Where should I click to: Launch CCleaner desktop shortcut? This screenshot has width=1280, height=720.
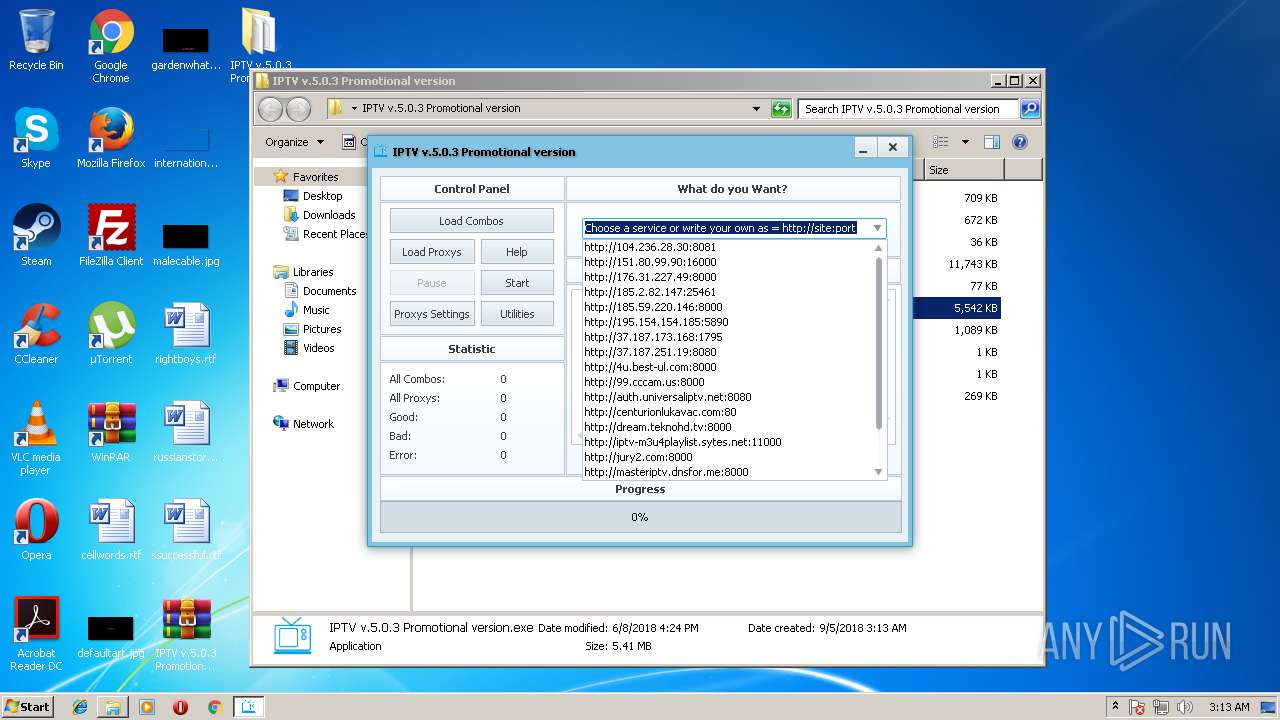(x=36, y=334)
